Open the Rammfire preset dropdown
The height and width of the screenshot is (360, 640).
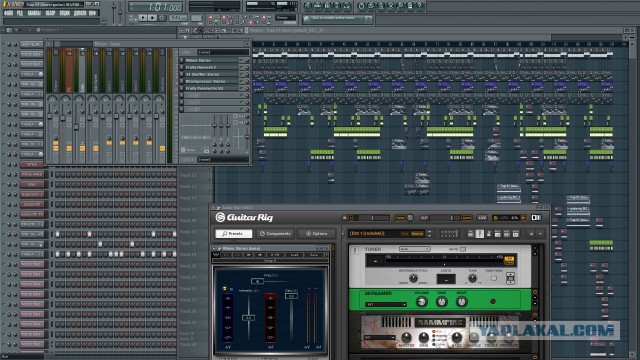[x=380, y=338]
